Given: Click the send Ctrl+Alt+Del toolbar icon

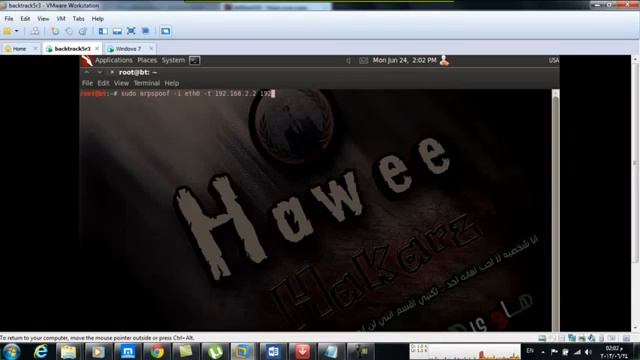Looking at the screenshot, I should pyautogui.click(x=35, y=31).
